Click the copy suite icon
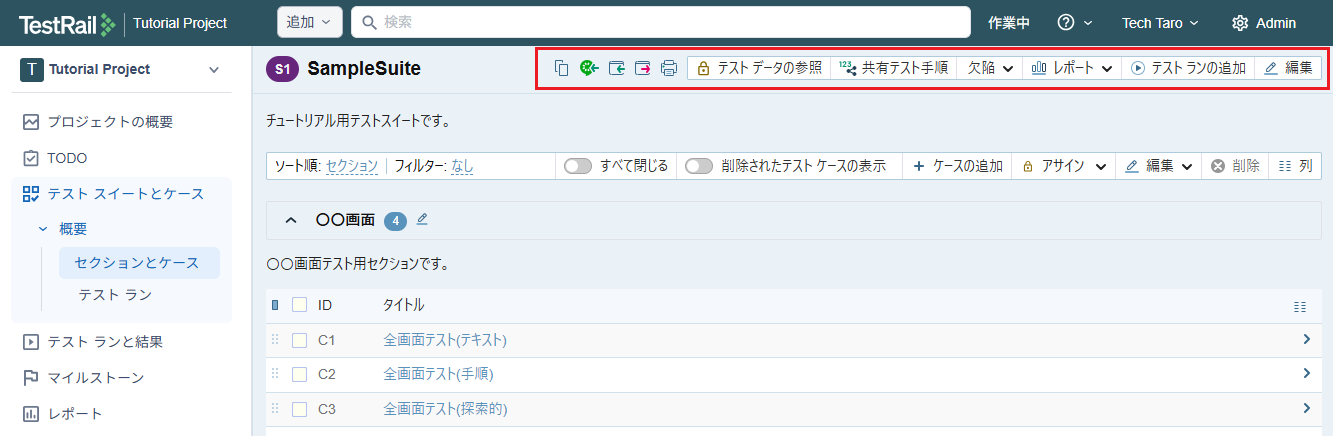1333x436 pixels. [562, 68]
